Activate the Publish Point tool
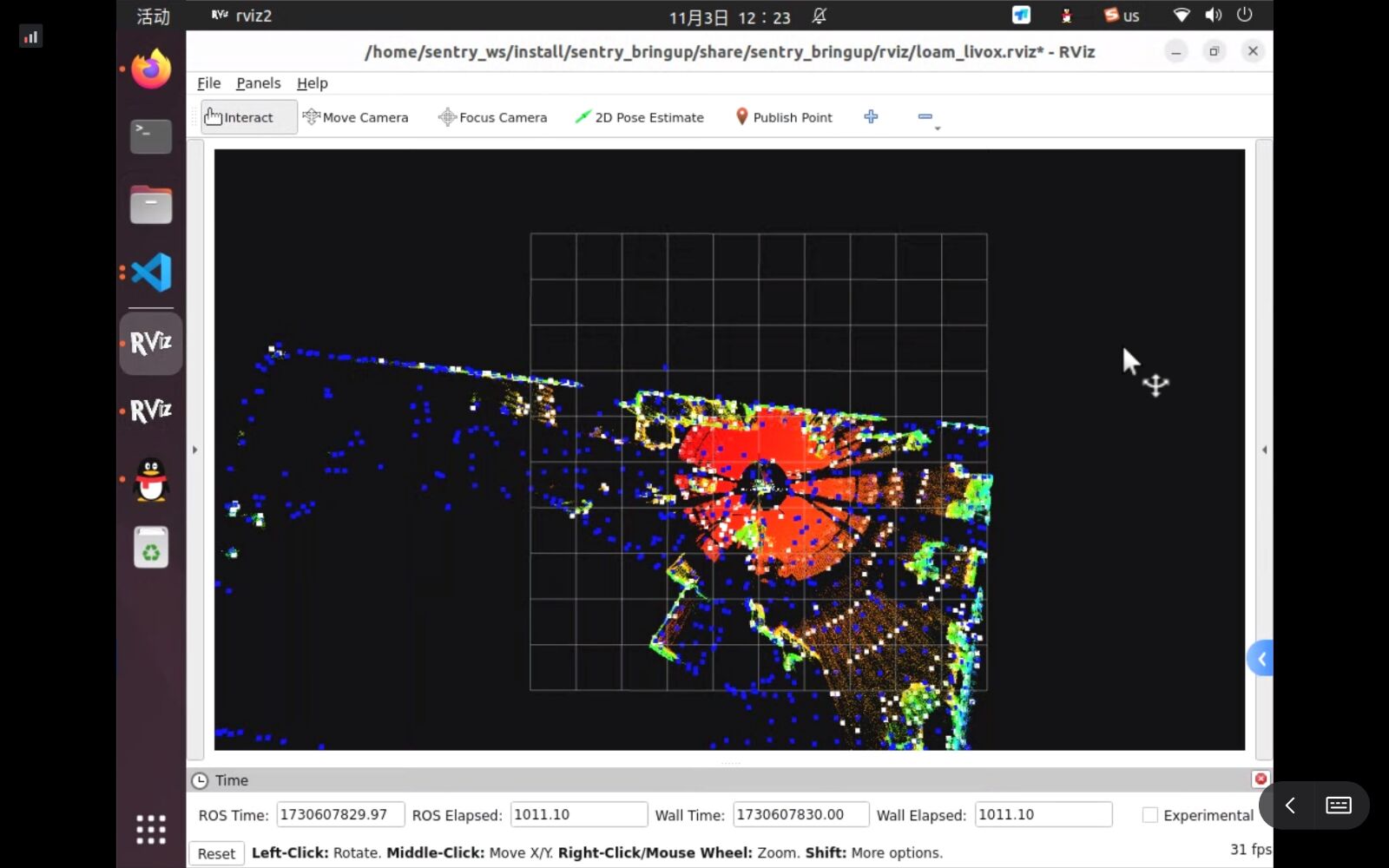 [x=784, y=117]
